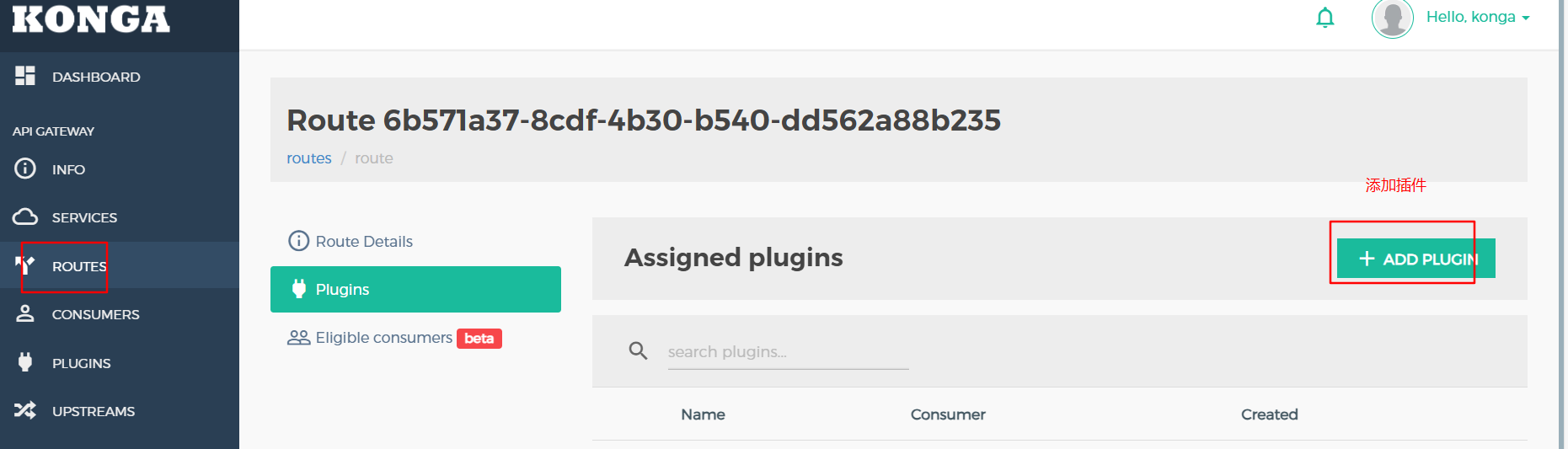1568x449 pixels.
Task: Click the Consumers person icon
Action: tap(25, 313)
